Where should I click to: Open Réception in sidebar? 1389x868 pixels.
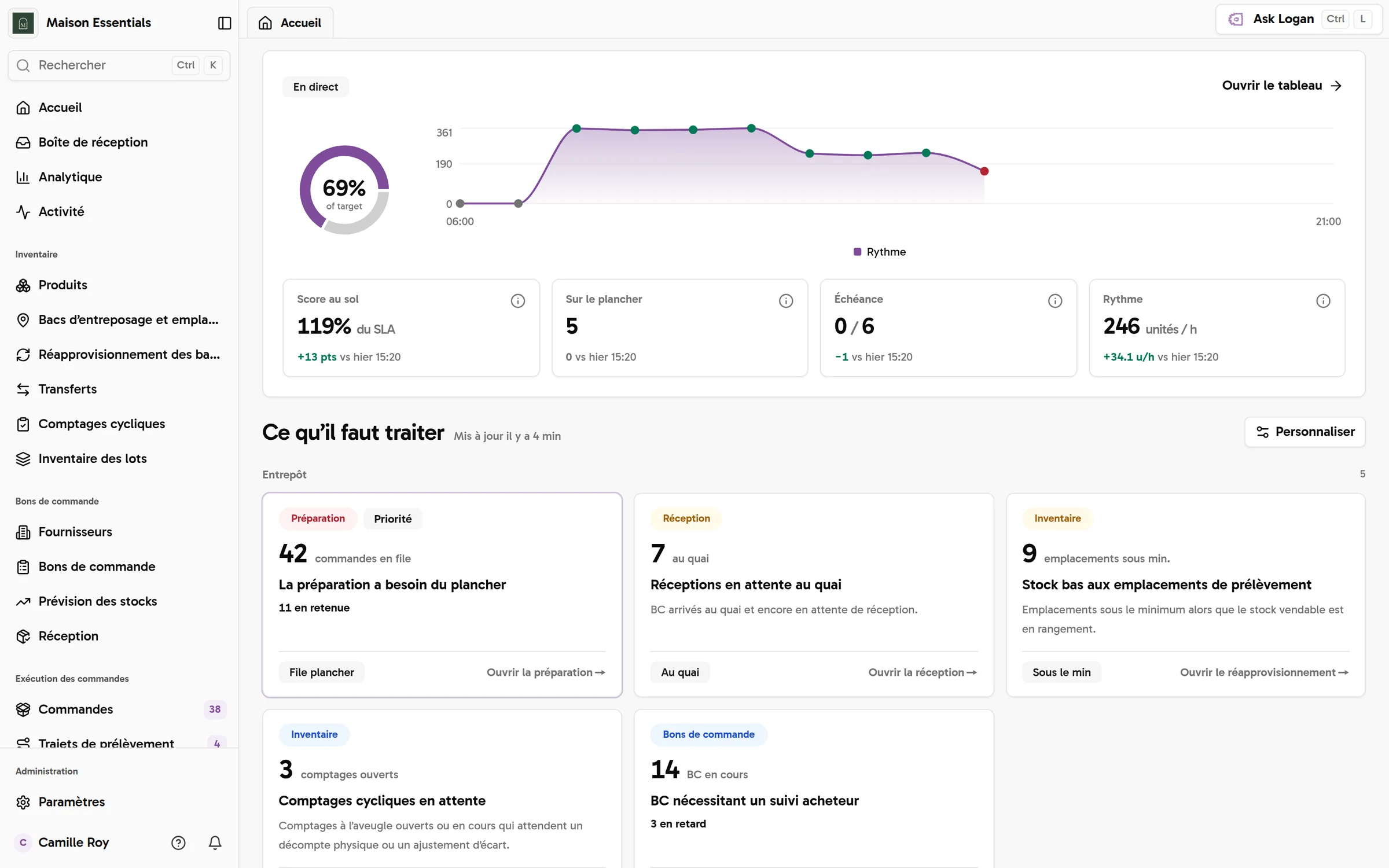point(119,636)
